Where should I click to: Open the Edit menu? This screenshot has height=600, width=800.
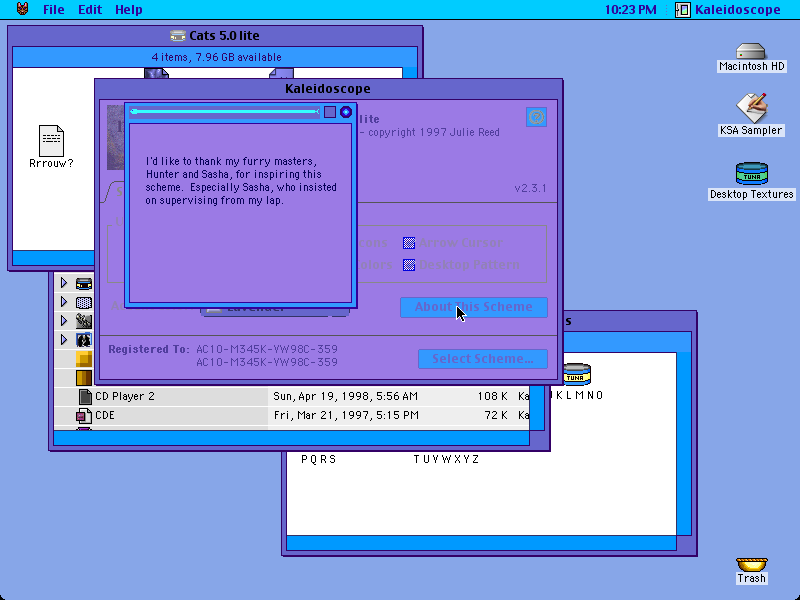[90, 10]
